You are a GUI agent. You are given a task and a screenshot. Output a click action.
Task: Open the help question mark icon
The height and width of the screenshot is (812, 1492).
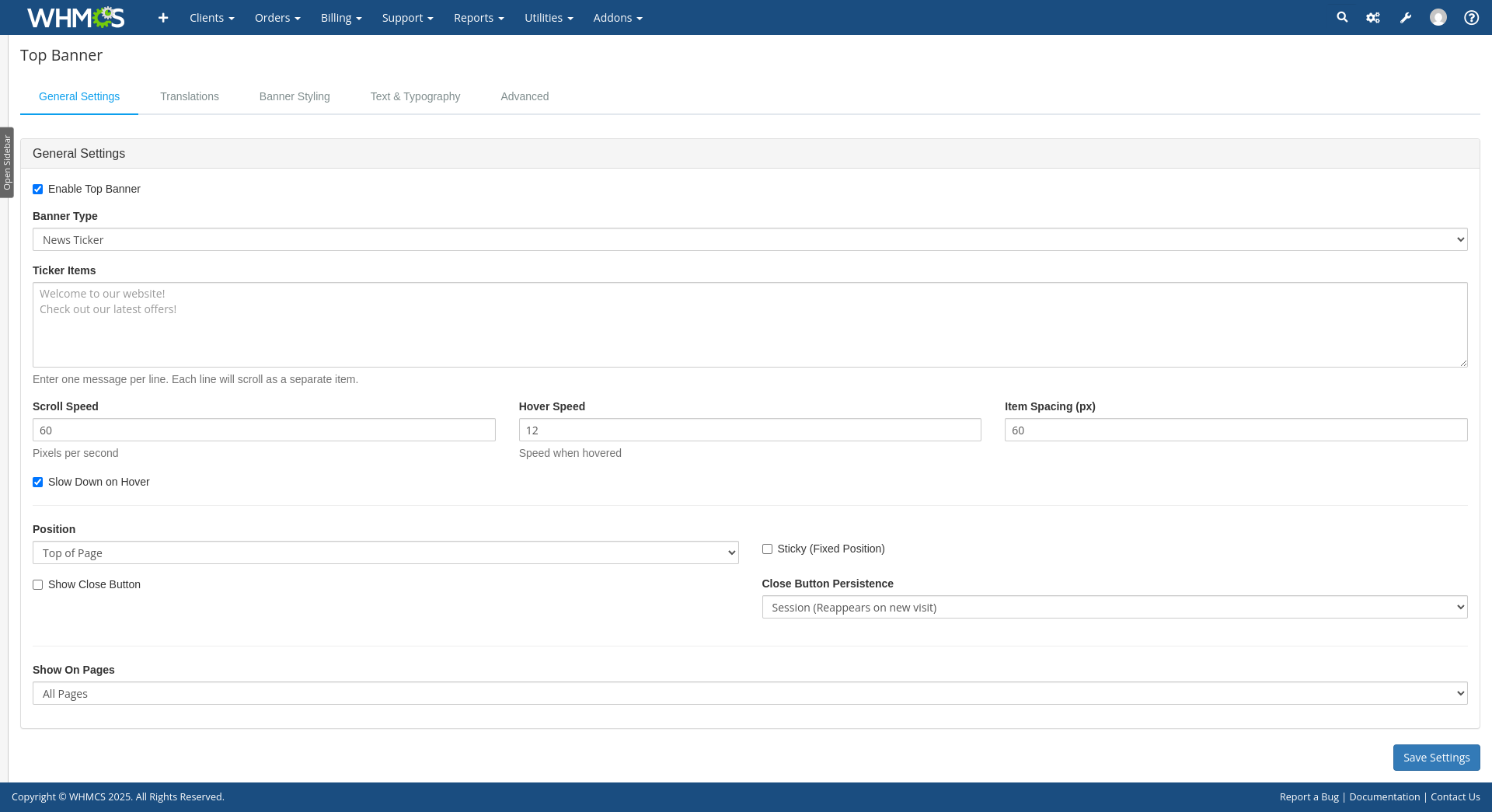click(x=1471, y=17)
